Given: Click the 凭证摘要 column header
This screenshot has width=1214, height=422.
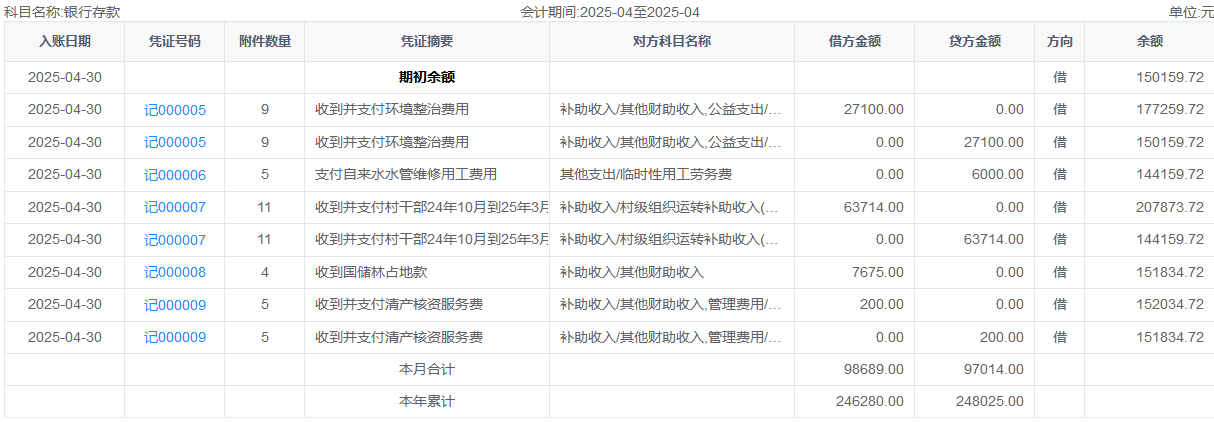Looking at the screenshot, I should (427, 42).
